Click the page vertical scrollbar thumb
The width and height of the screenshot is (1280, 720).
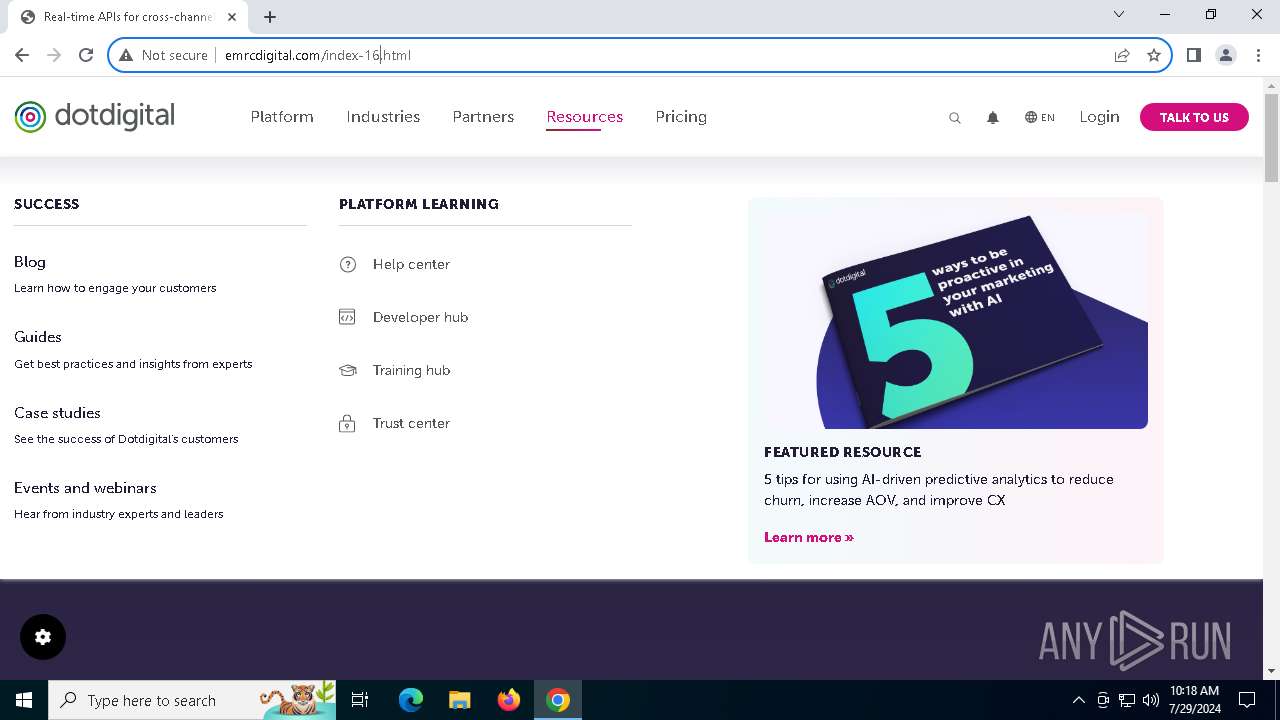(x=1271, y=138)
